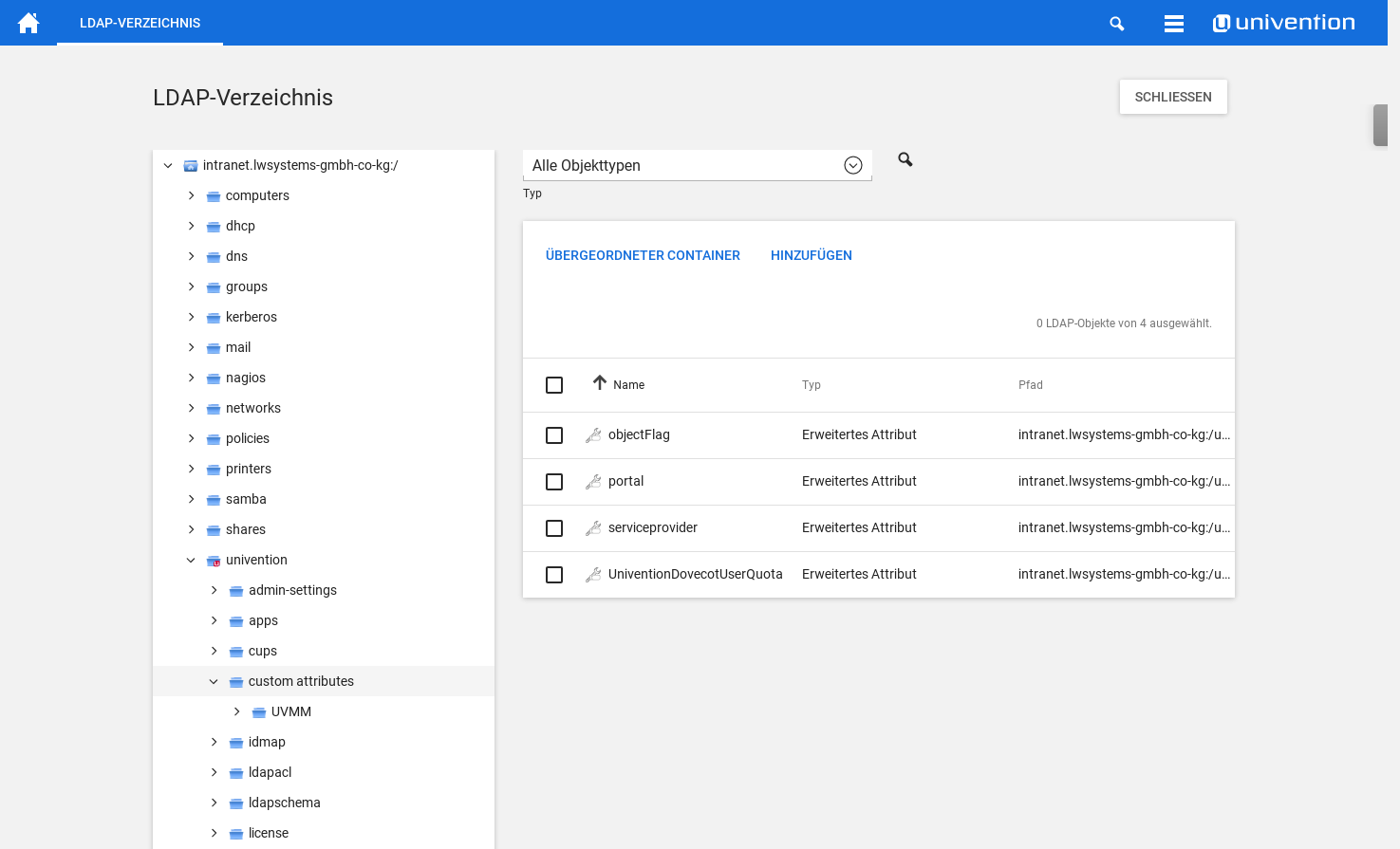Select the serviceprovider row checkbox
Screen dimensions: 1400x849
[554, 528]
